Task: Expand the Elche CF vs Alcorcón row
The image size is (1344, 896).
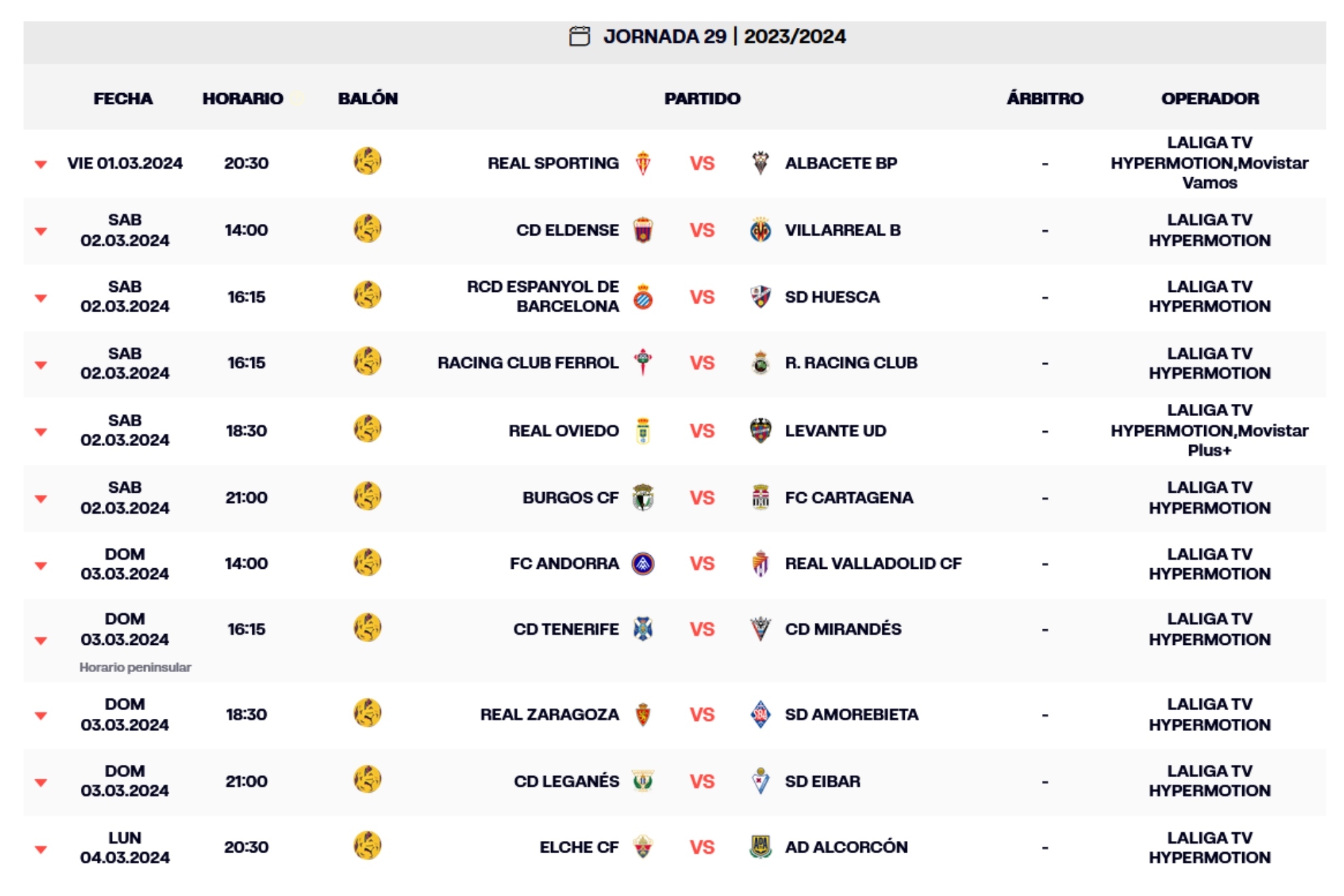Action: click(41, 848)
